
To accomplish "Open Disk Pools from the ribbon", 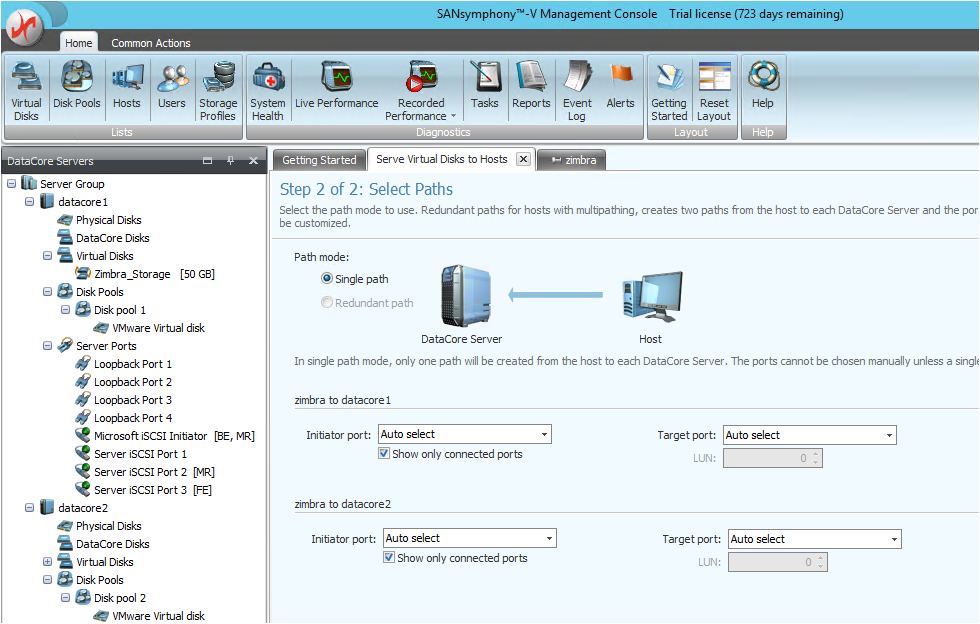I will pyautogui.click(x=77, y=85).
